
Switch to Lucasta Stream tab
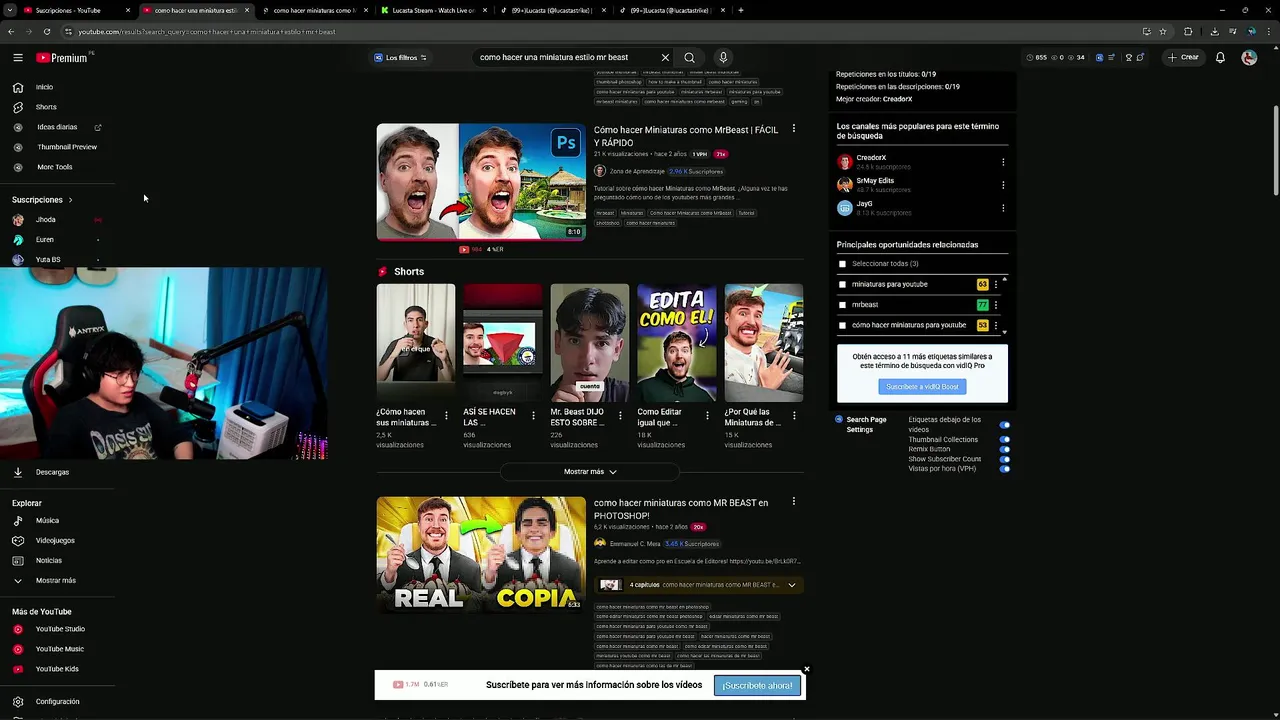pyautogui.click(x=435, y=10)
